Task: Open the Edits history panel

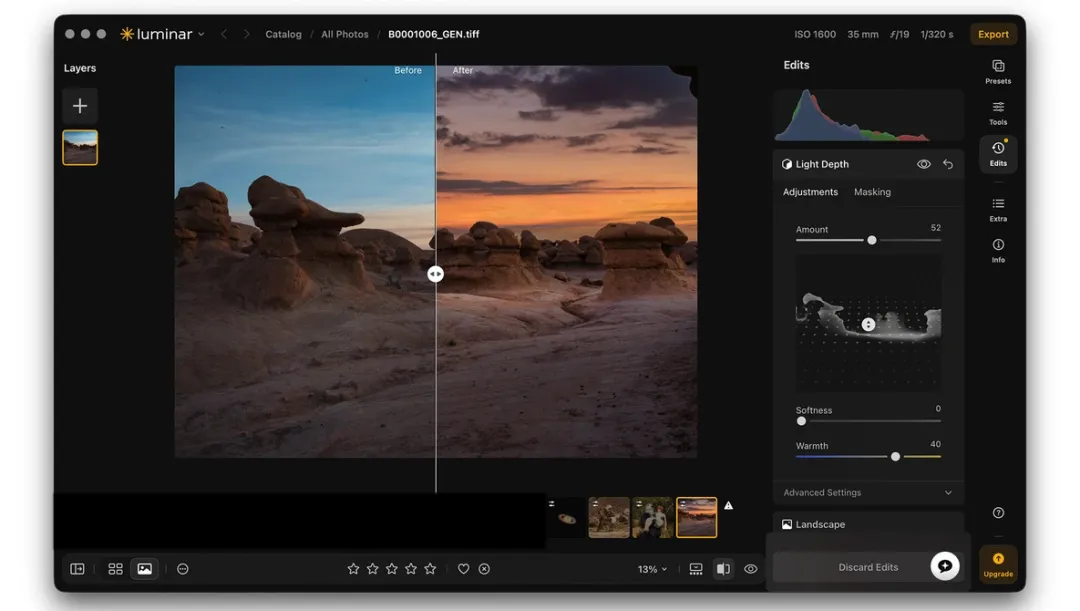Action: pos(997,154)
